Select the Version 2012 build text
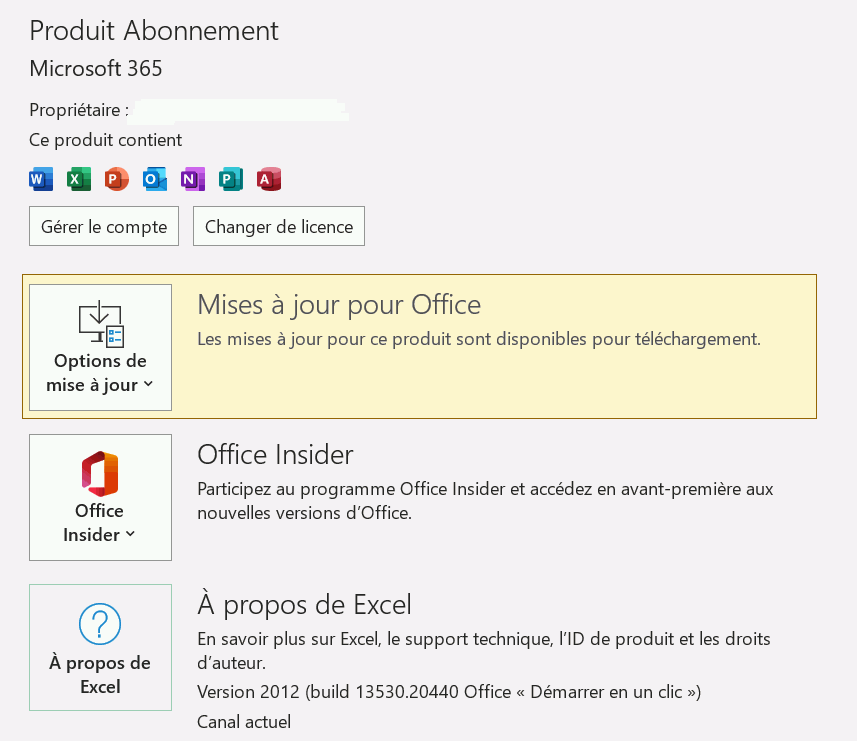The width and height of the screenshot is (857, 741). [449, 691]
